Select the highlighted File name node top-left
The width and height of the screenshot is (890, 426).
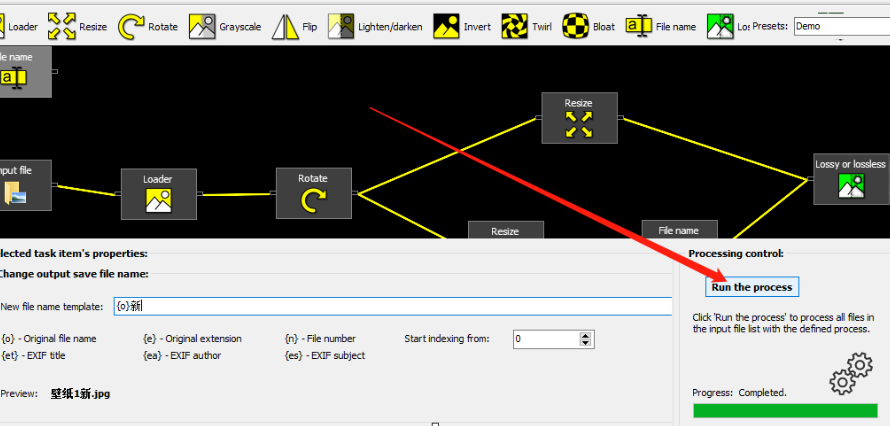pos(24,71)
